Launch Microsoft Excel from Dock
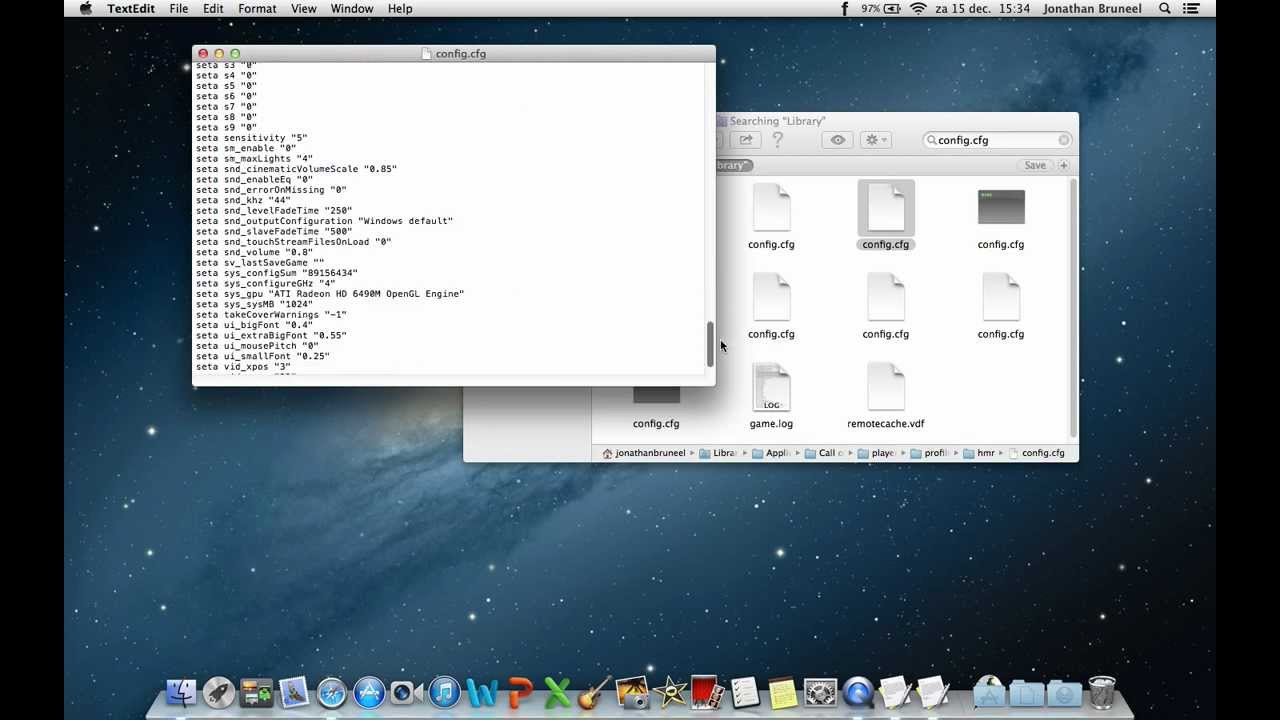1280x720 pixels. coord(557,692)
